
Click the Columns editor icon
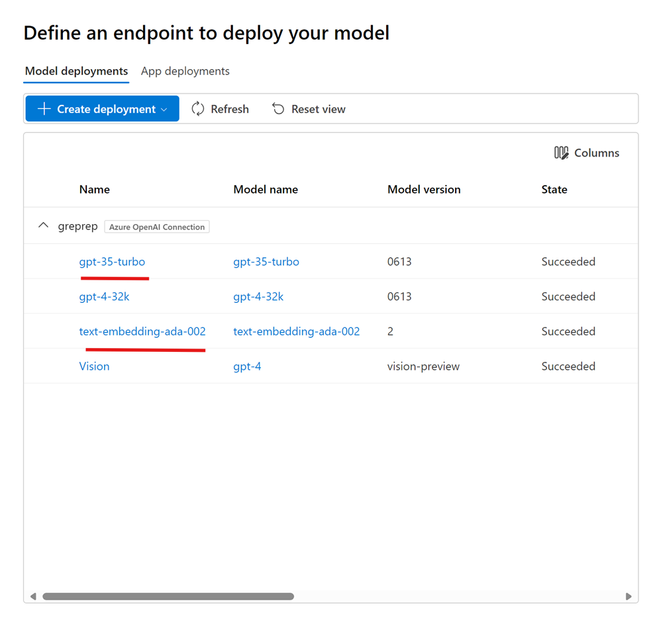tap(561, 153)
